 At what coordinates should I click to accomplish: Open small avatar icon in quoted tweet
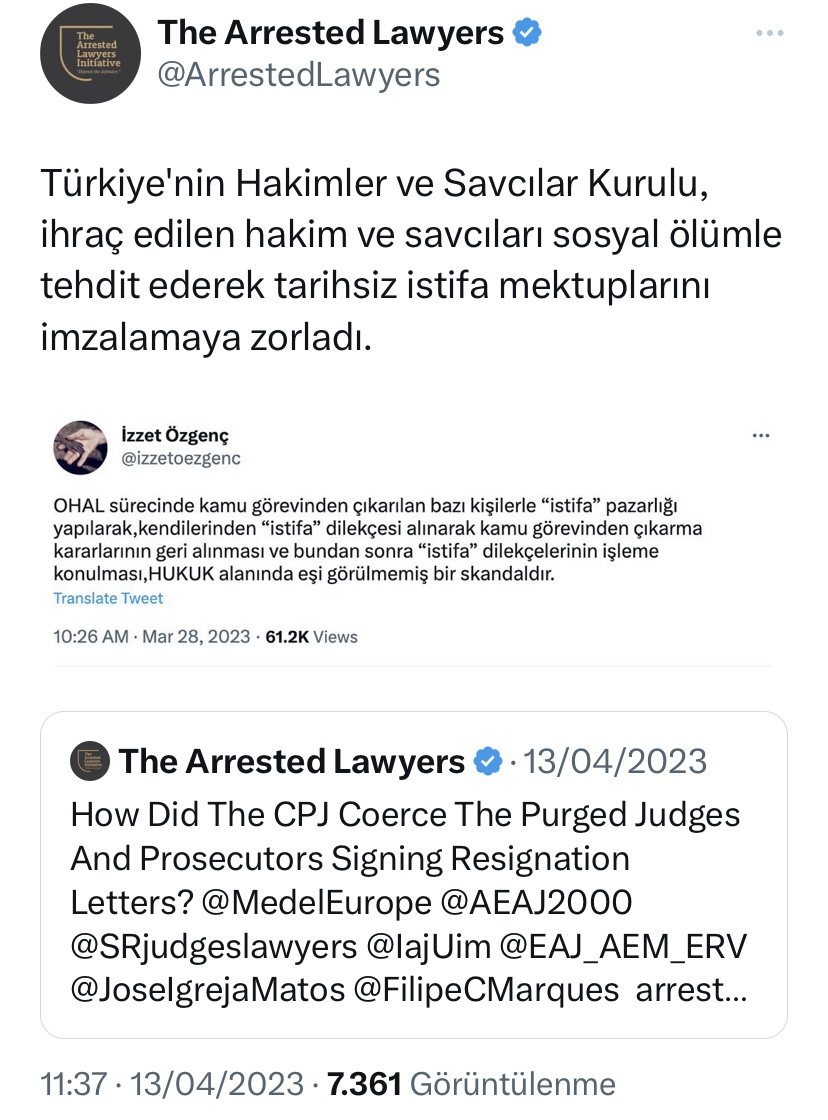point(90,761)
